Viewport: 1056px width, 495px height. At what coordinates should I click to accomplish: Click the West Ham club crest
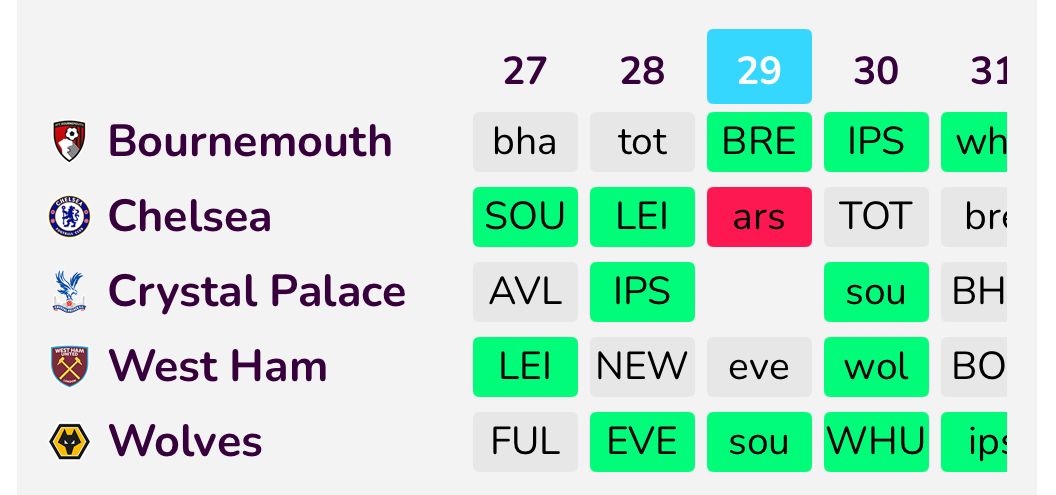pyautogui.click(x=69, y=366)
